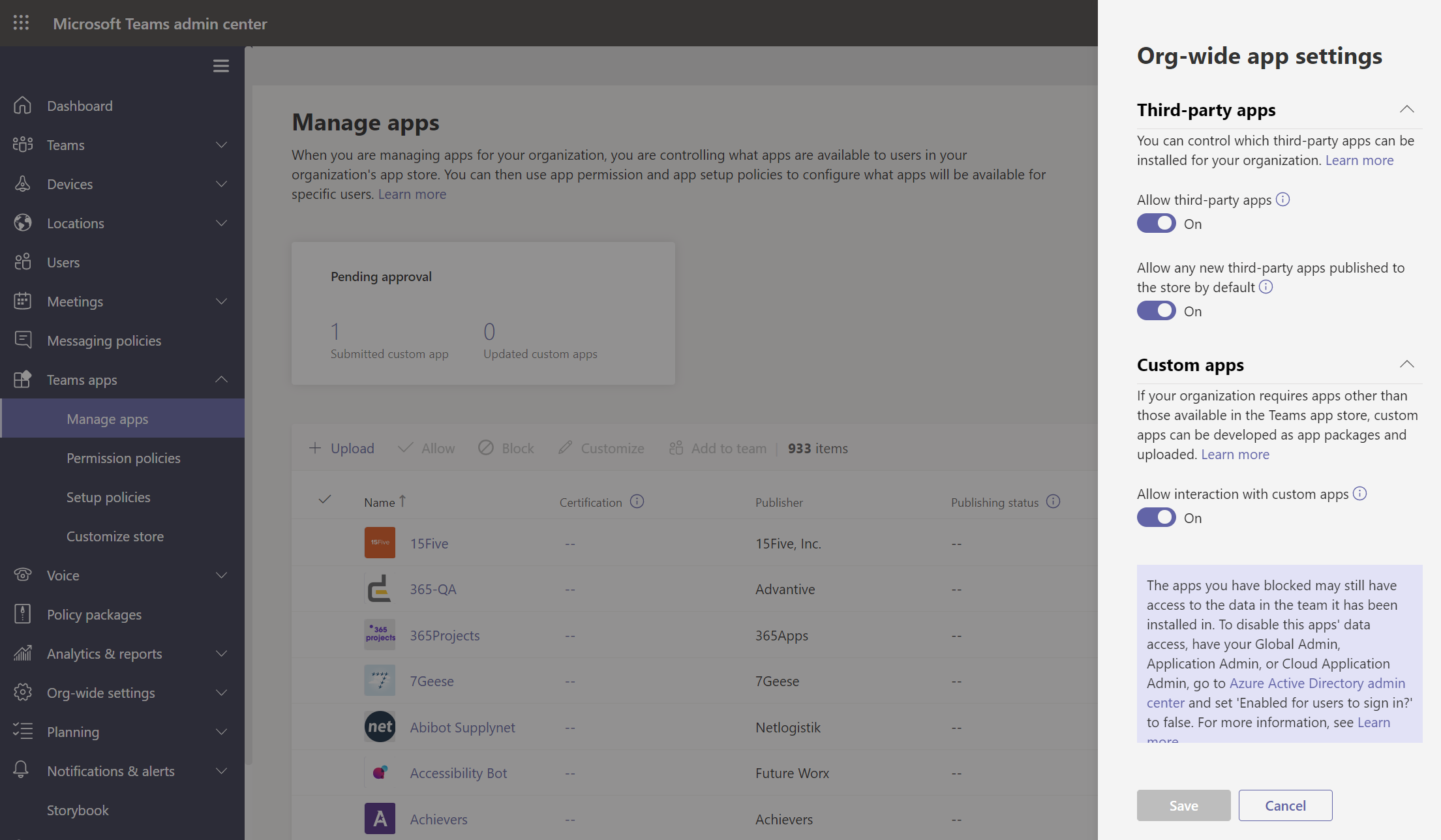
Task: Open the app launcher waffle icon
Action: (x=21, y=23)
